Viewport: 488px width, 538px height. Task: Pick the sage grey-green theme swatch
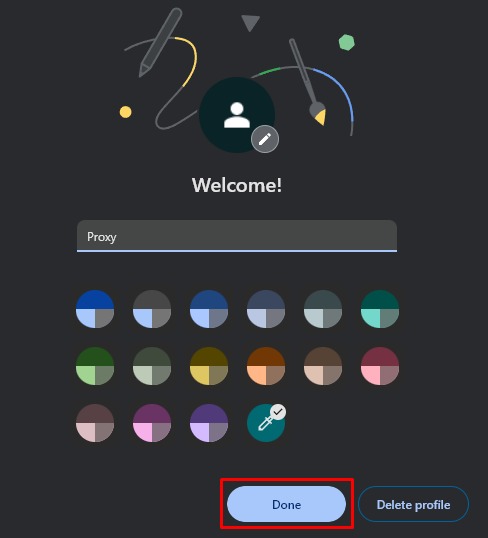152,366
